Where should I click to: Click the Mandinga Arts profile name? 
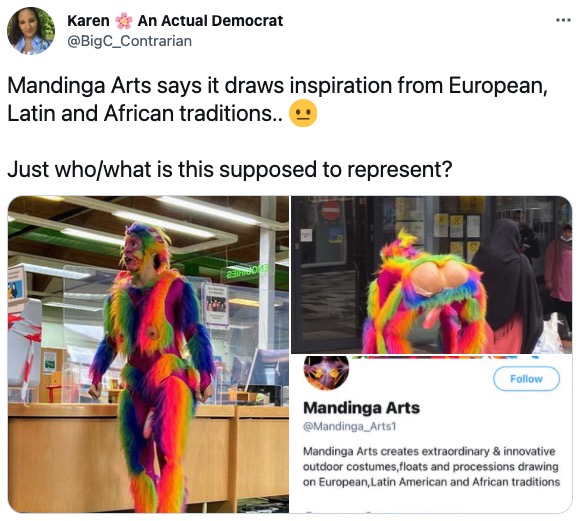pyautogui.click(x=361, y=408)
